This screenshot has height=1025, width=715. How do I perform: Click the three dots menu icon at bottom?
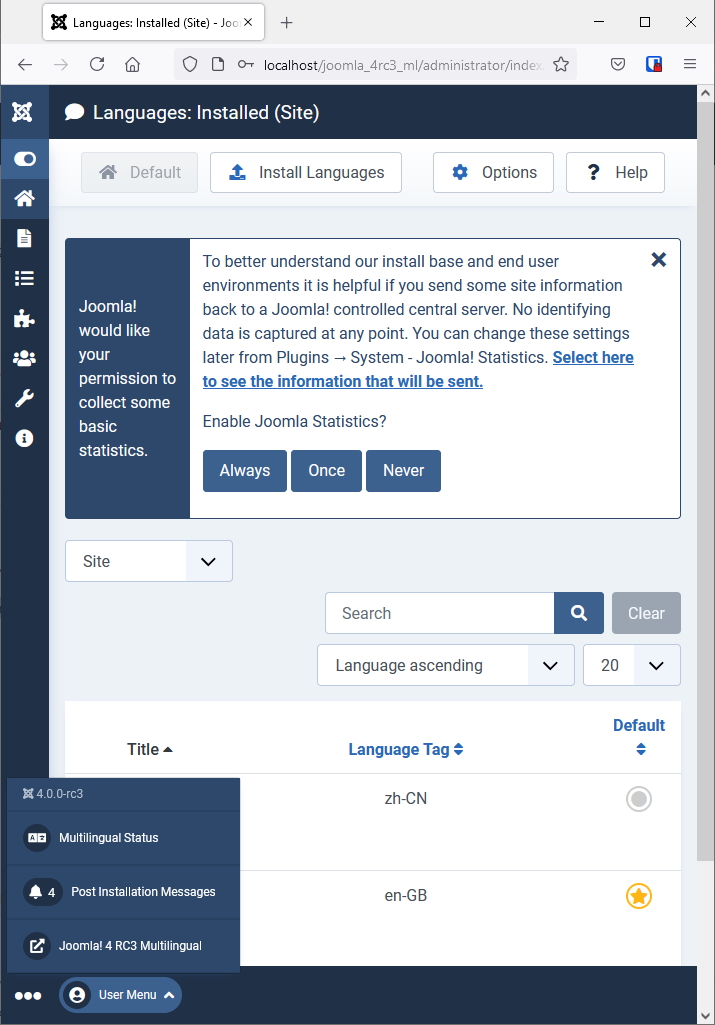point(28,996)
